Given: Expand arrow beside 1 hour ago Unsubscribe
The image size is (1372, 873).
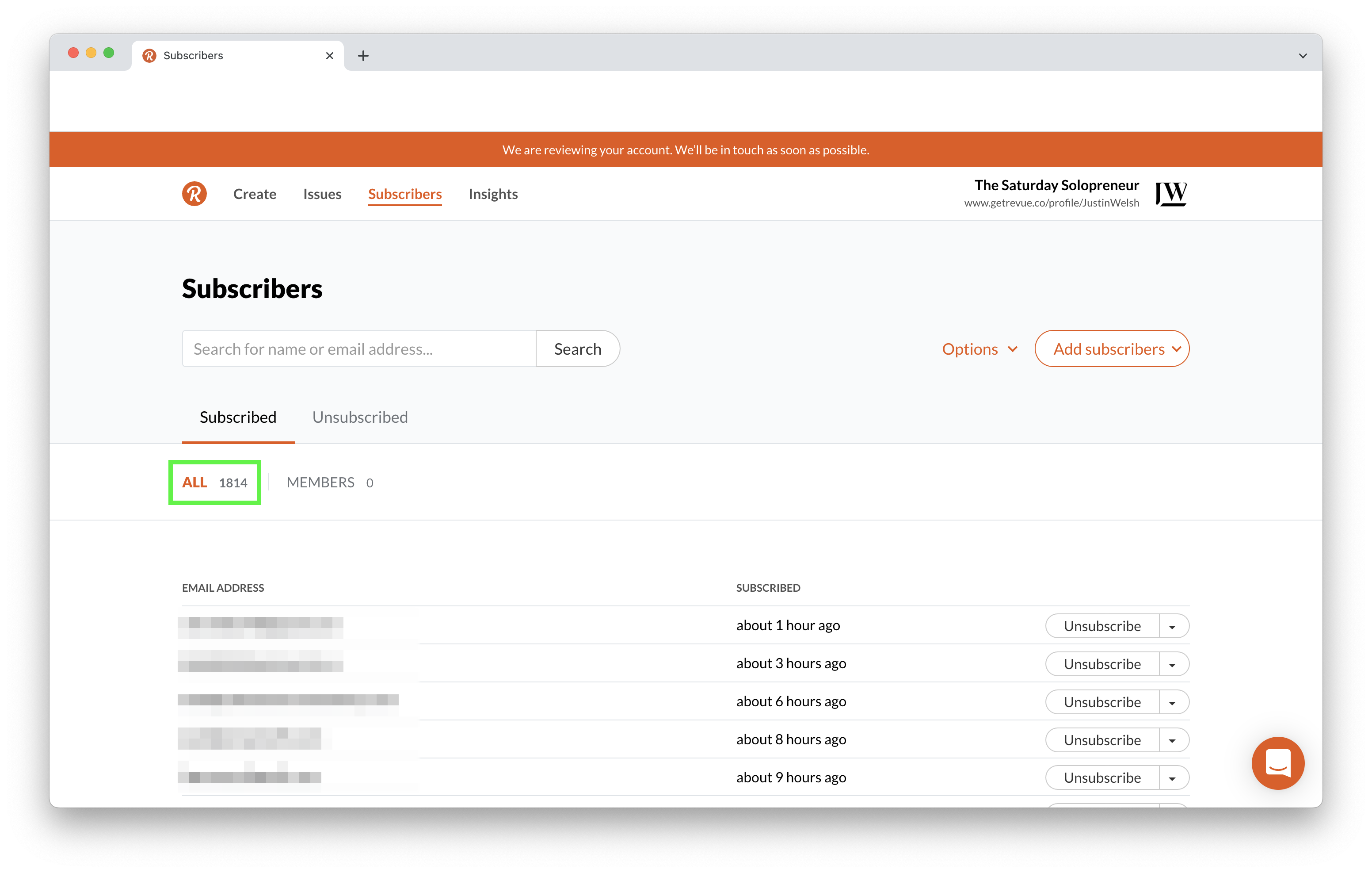Looking at the screenshot, I should [1174, 626].
